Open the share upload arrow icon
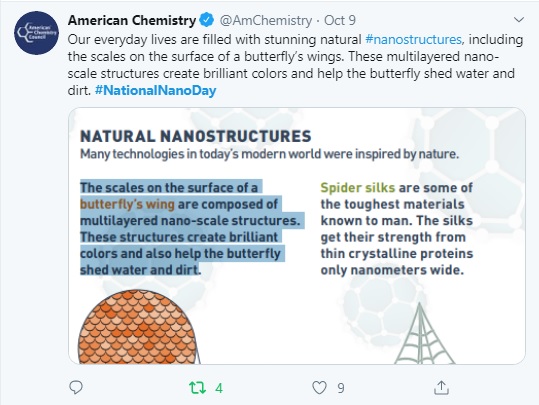This screenshot has height=405, width=539. click(x=441, y=387)
